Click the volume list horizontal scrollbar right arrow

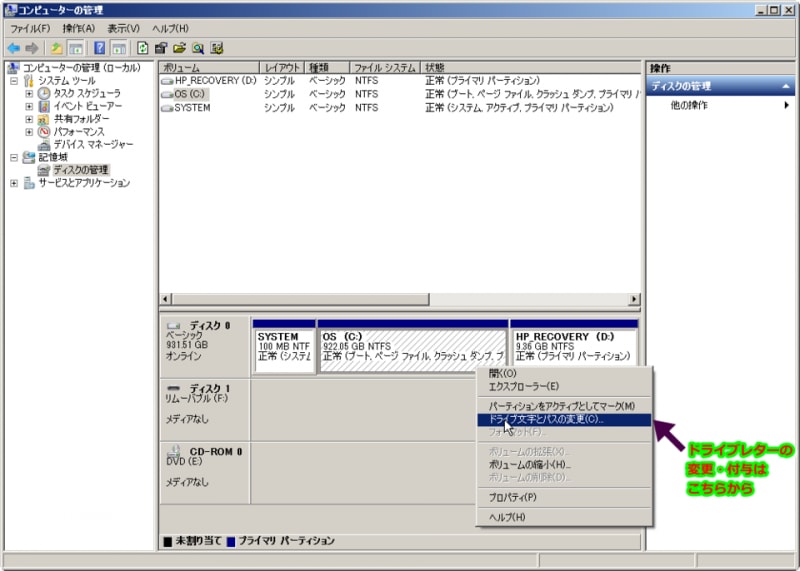(x=633, y=299)
